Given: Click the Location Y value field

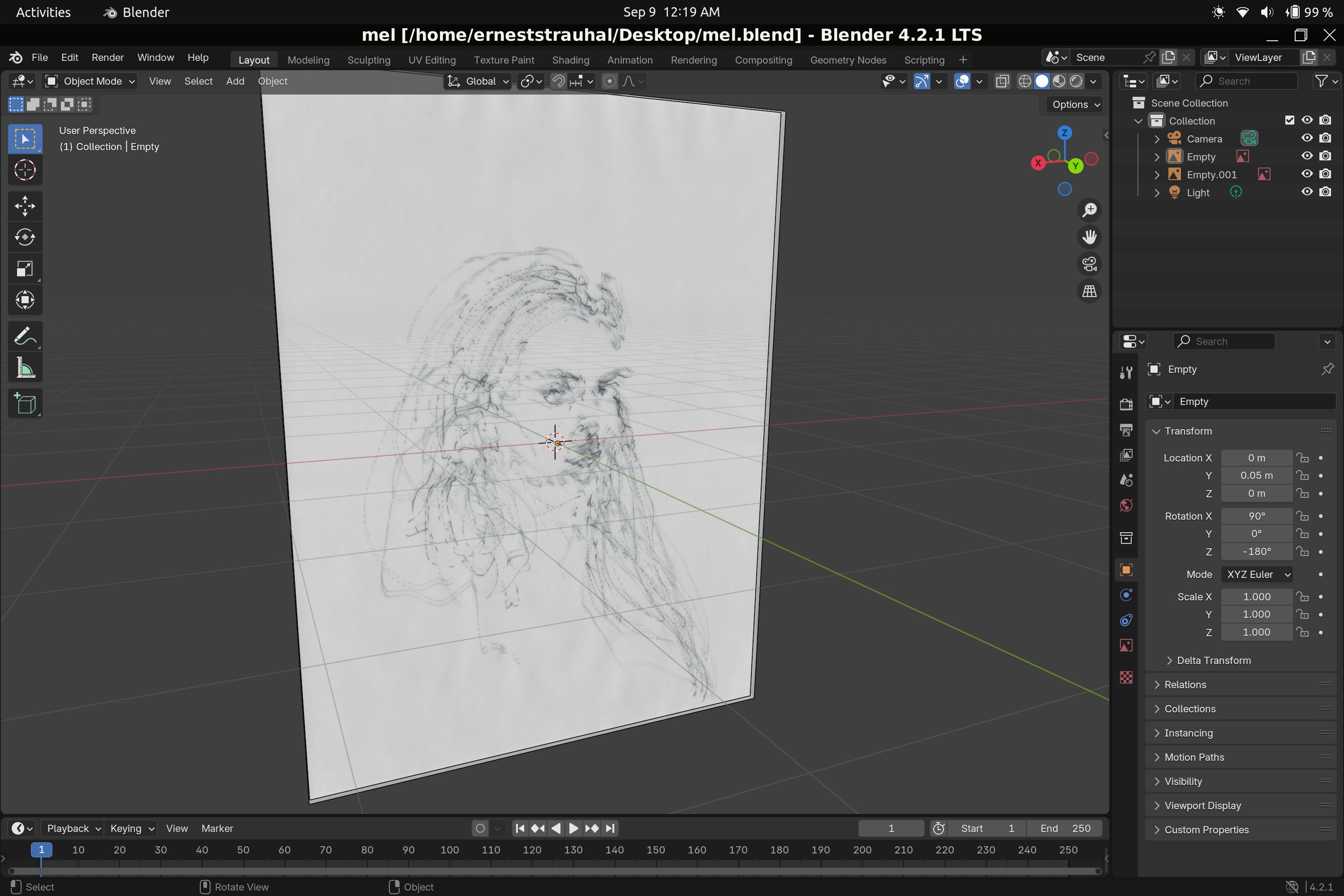Looking at the screenshot, I should click(x=1256, y=475).
